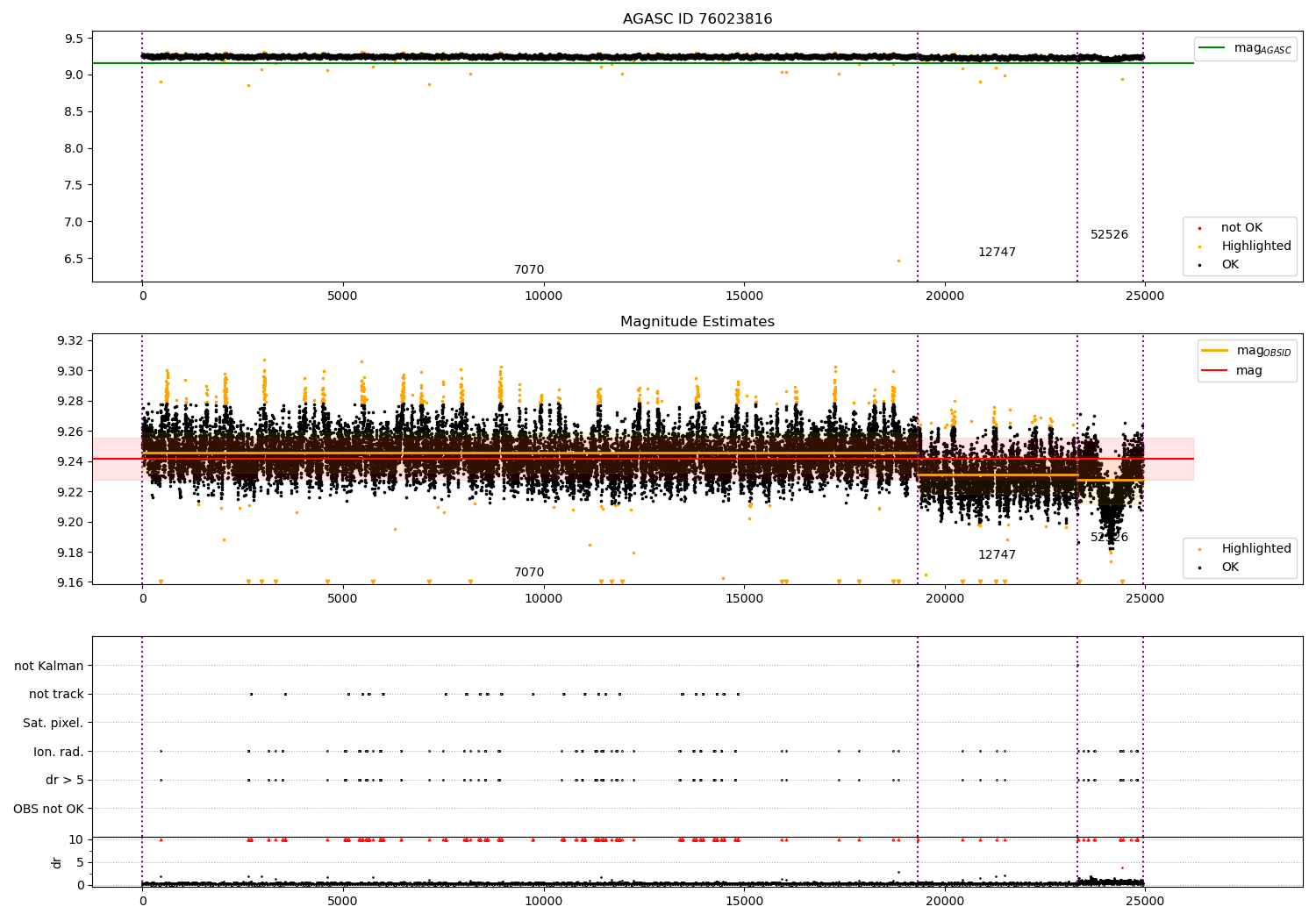Image resolution: width=1316 pixels, height=921 pixels.
Task: Click the 8.5 y-axis tick label
Action: coord(74,112)
